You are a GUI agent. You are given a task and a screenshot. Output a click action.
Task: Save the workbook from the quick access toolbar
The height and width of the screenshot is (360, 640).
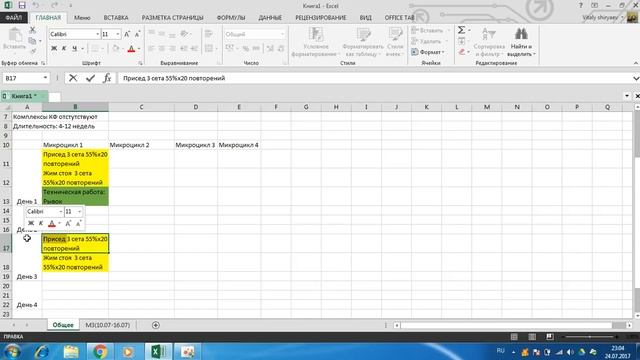22,5
